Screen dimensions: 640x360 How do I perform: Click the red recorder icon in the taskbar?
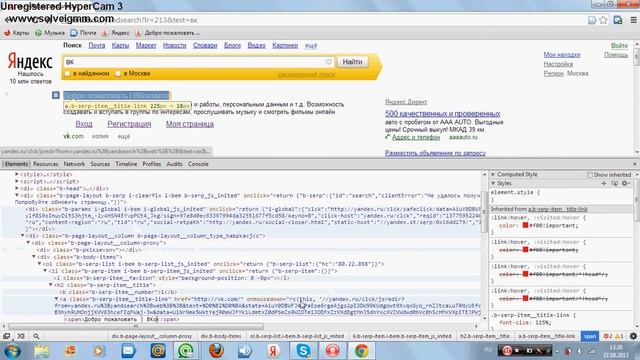pyautogui.click(x=332, y=351)
